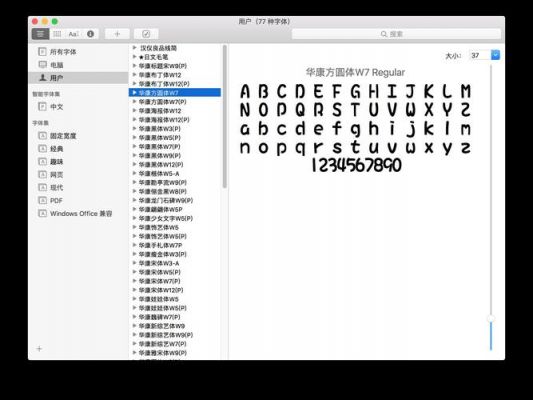This screenshot has height=400, width=533.
Task: Click the magnifier icon in the search field
Action: 384,34
